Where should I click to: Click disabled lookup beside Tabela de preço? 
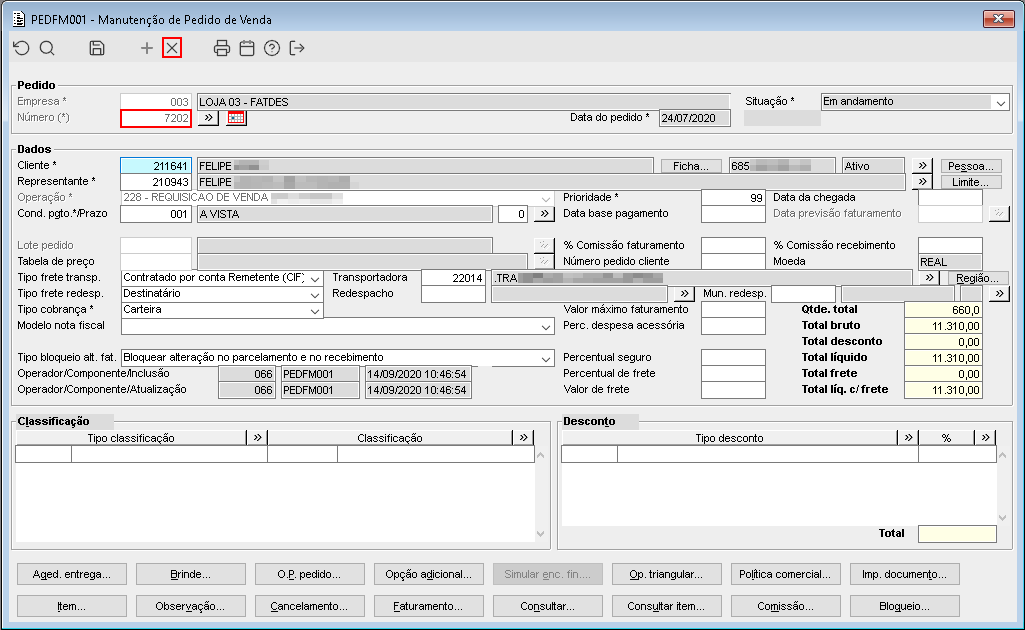click(544, 261)
